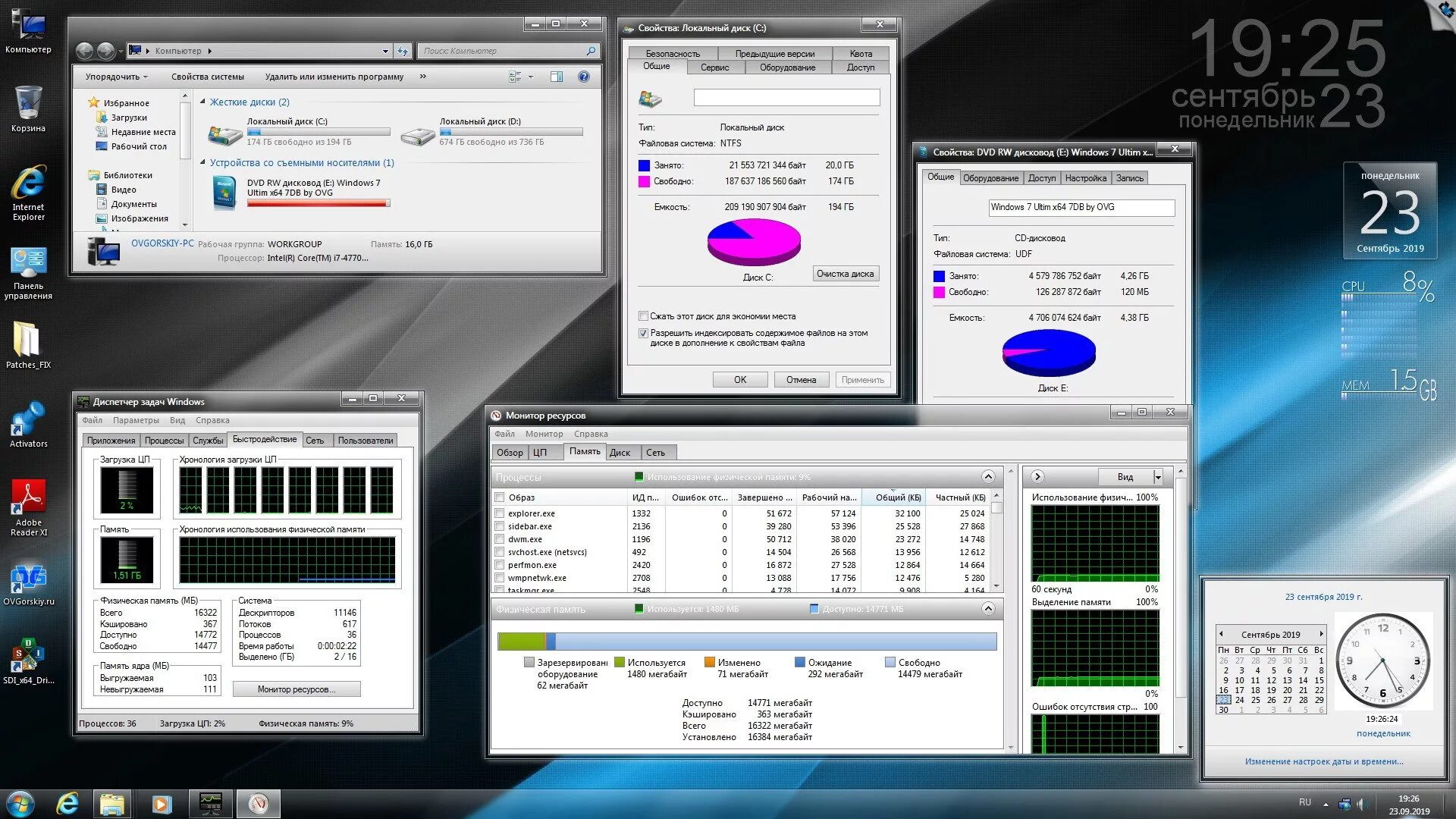Check sidebar.exe process checkbox

tap(499, 526)
